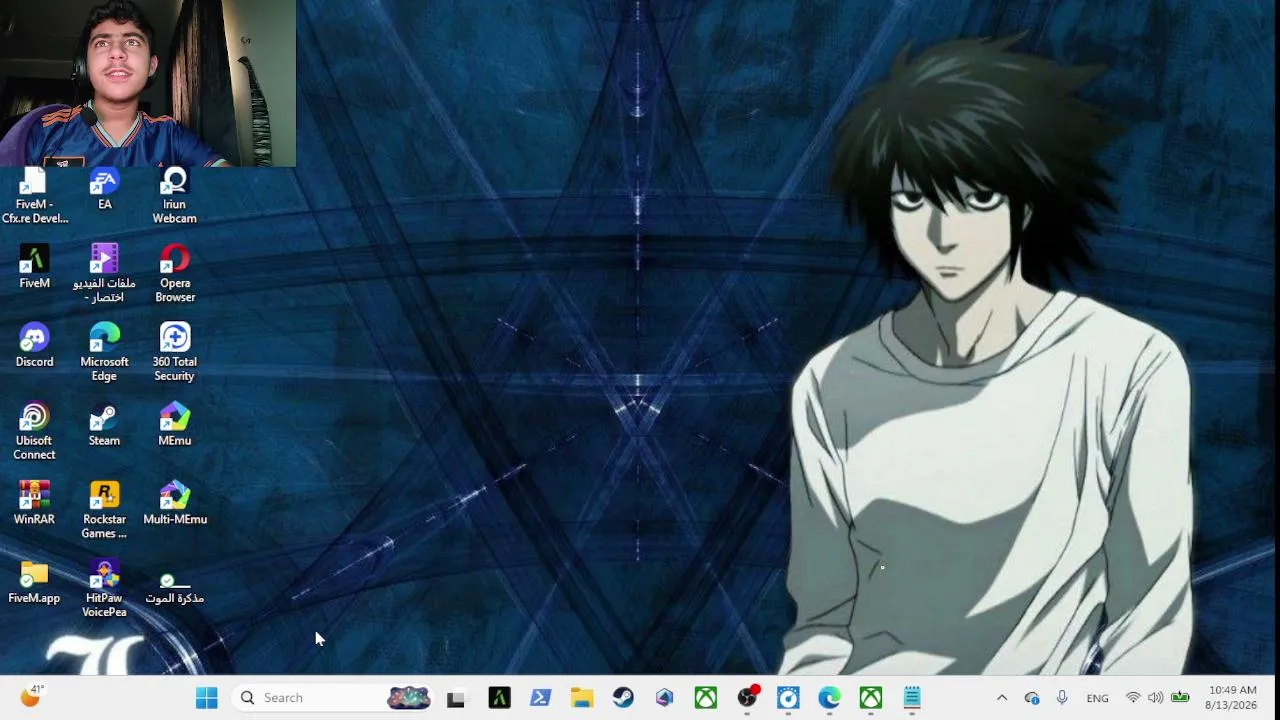Viewport: 1280px width, 720px height.
Task: Open FiveM from the taskbar
Action: [499, 698]
